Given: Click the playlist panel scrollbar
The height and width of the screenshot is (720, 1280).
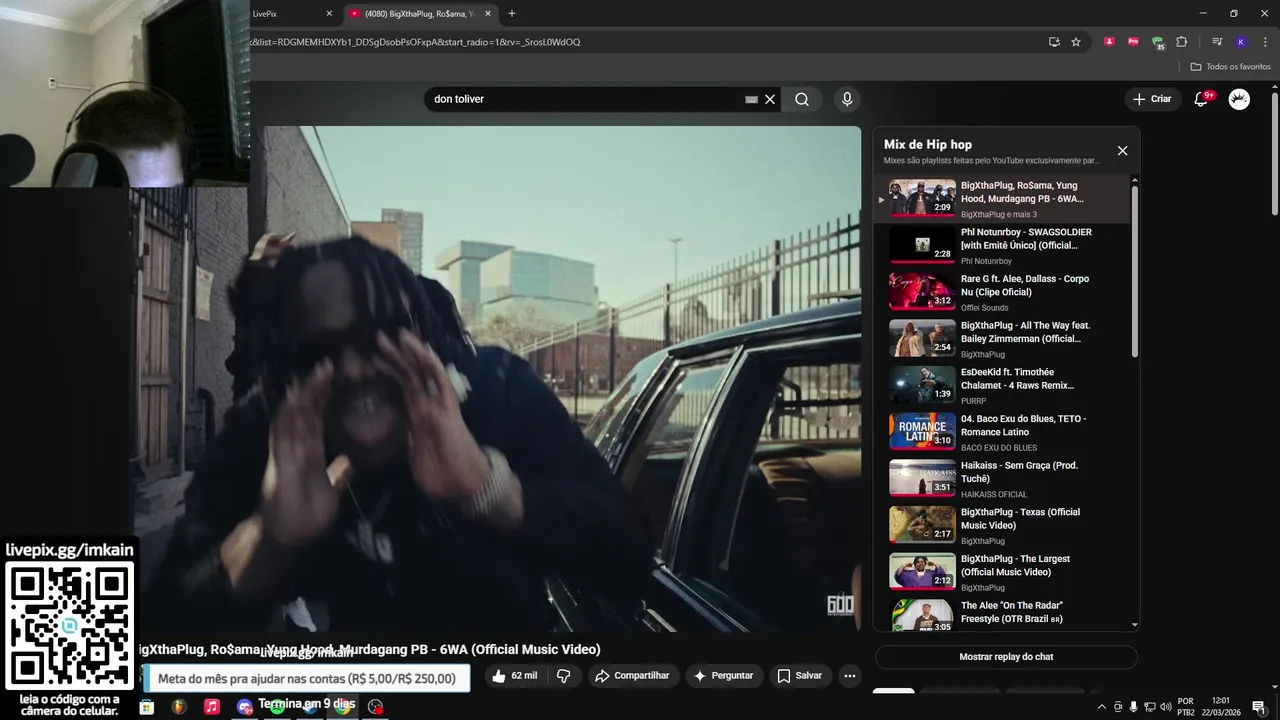Looking at the screenshot, I should pos(1134,270).
